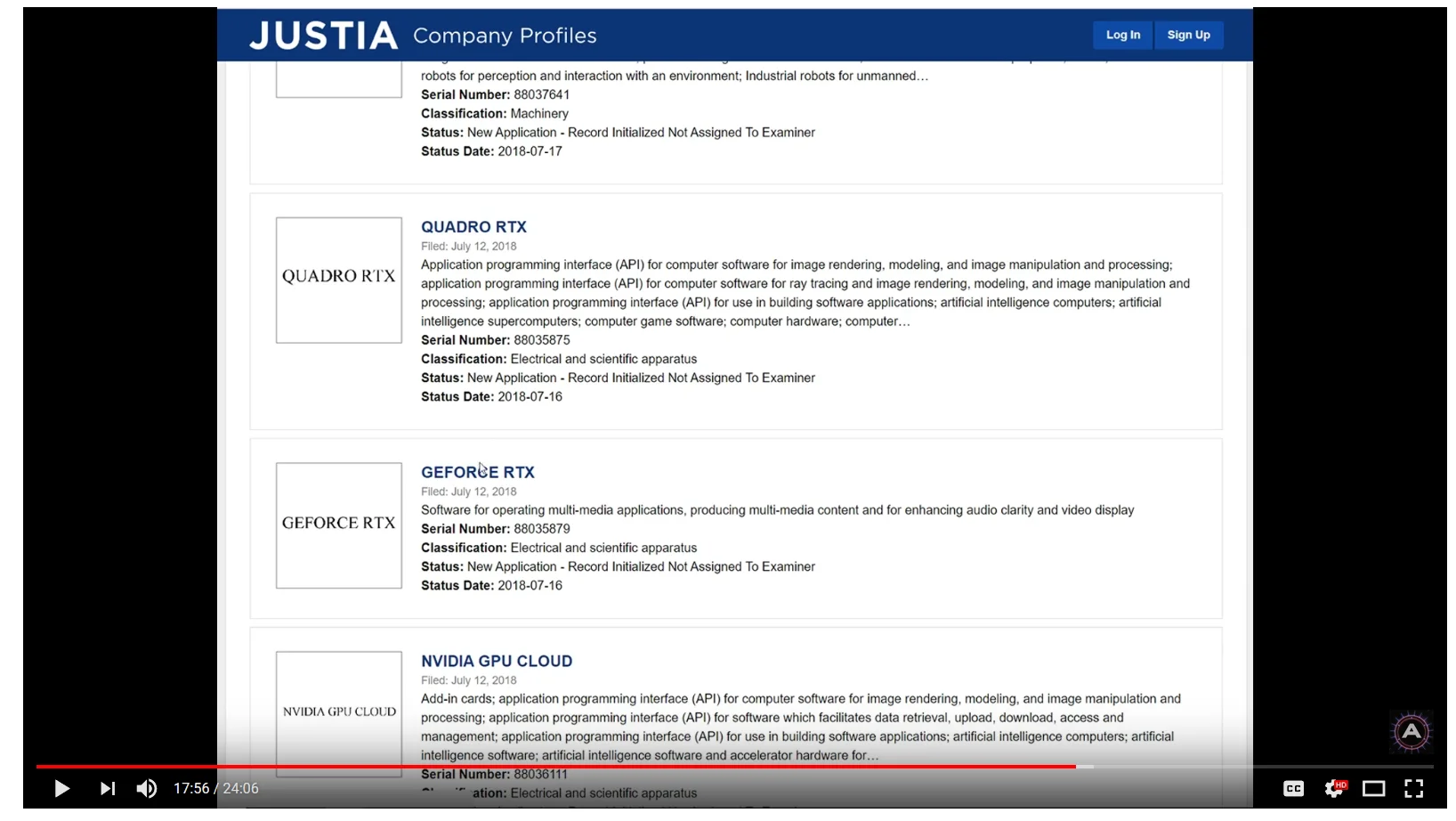Click Filed date under GEFORCE RTX
This screenshot has height=821, width=1456.
(x=469, y=492)
